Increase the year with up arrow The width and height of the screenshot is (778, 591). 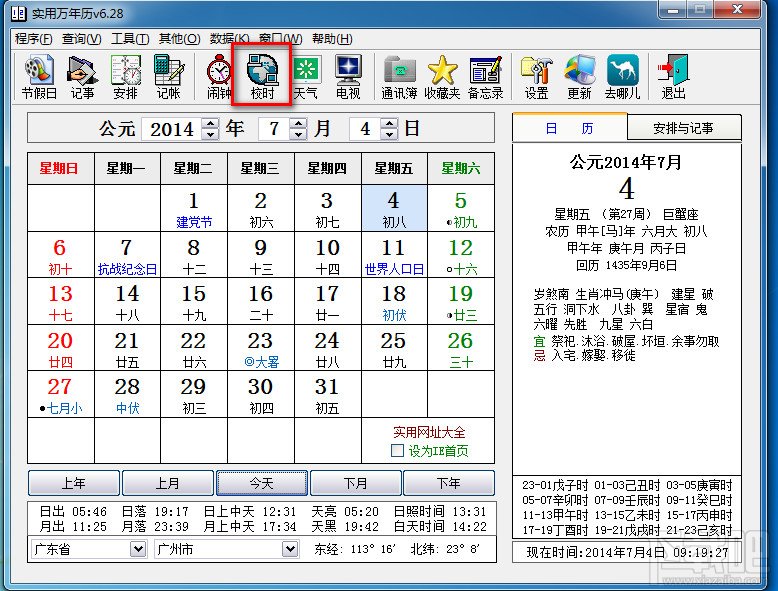pyautogui.click(x=211, y=124)
